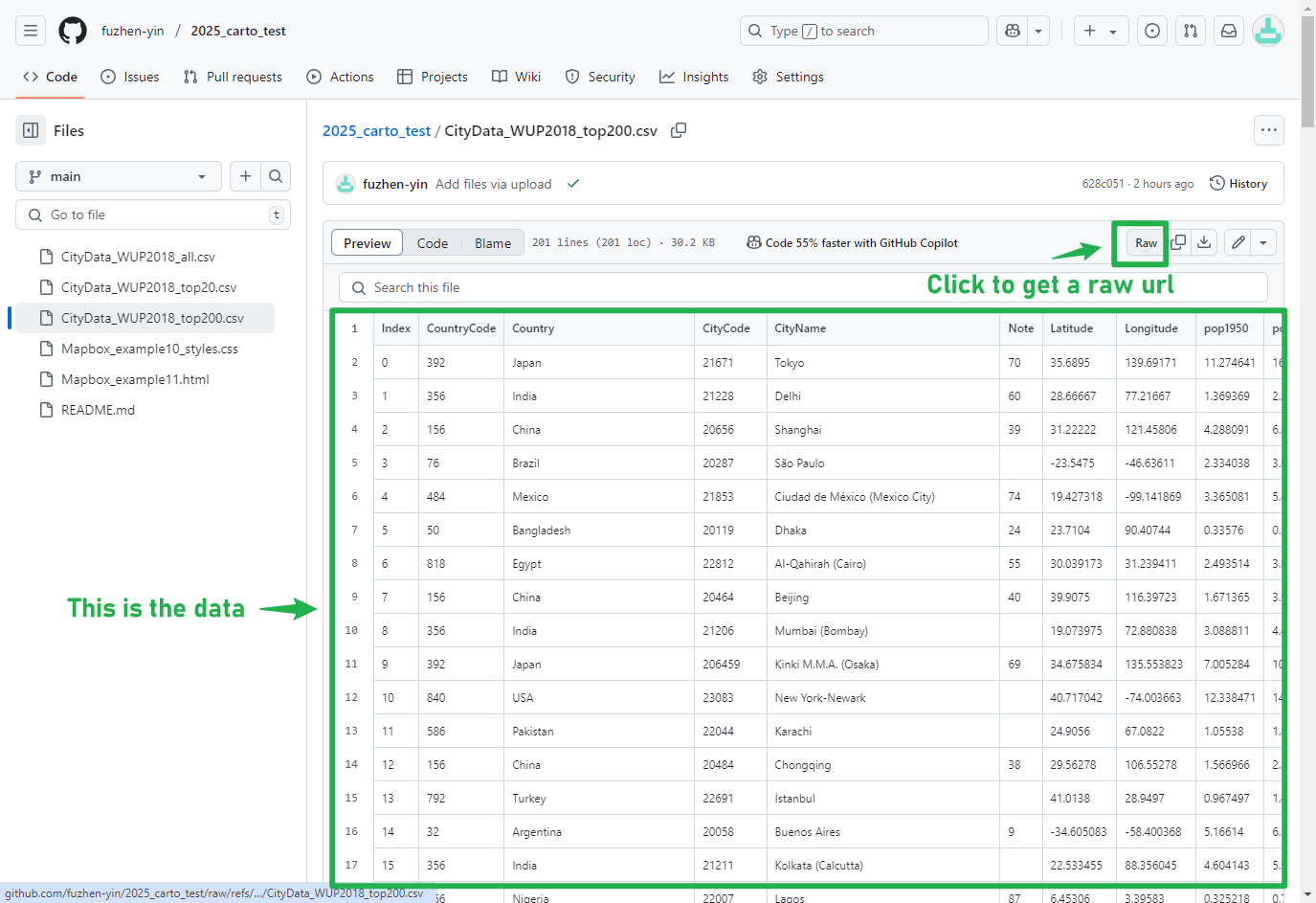
Task: Open commit hash 628c051
Action: (1103, 184)
